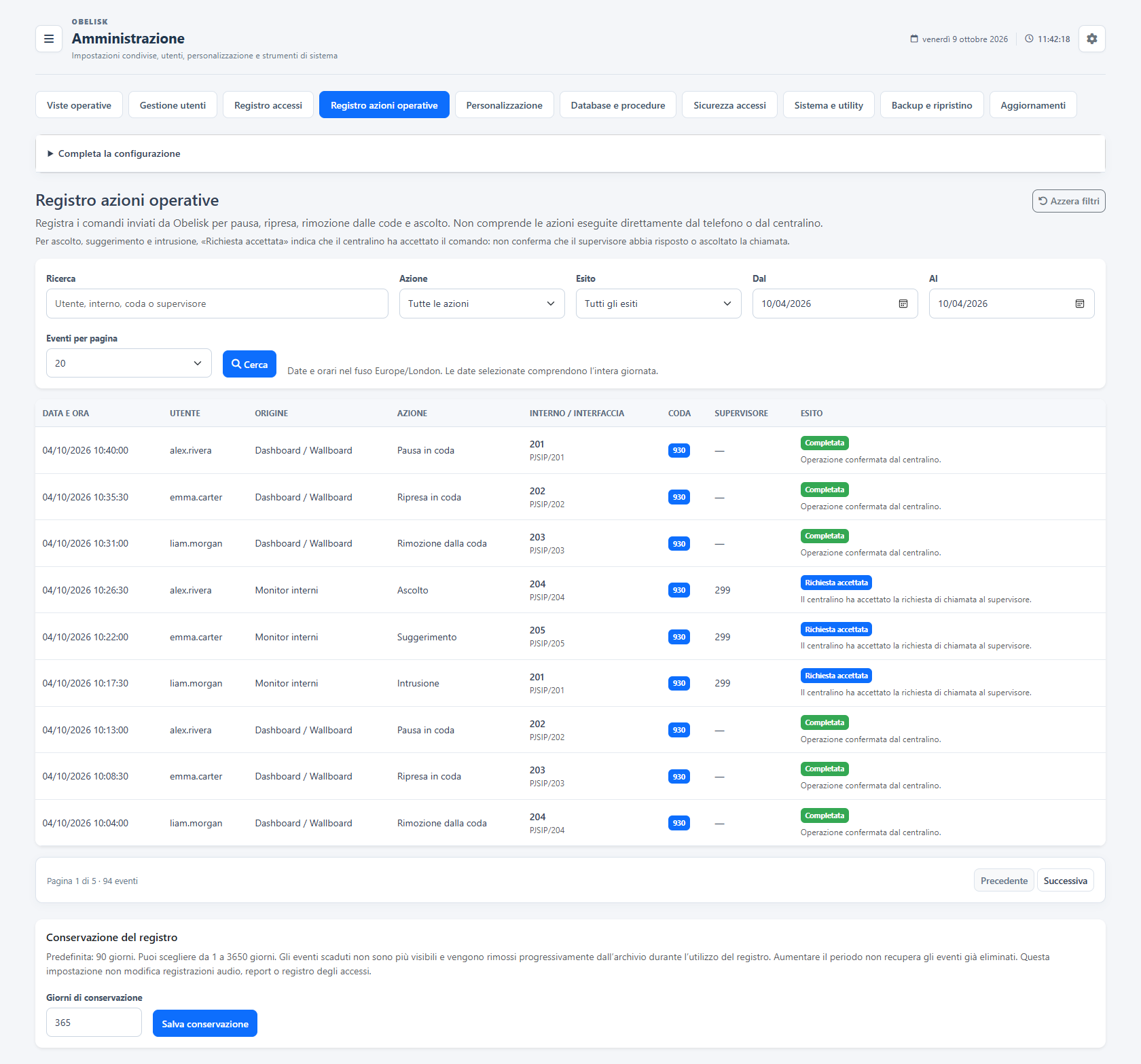Screen dimensions: 1141x1064
Task: Click the Precedente pagination button
Action: pyautogui.click(x=1004, y=881)
